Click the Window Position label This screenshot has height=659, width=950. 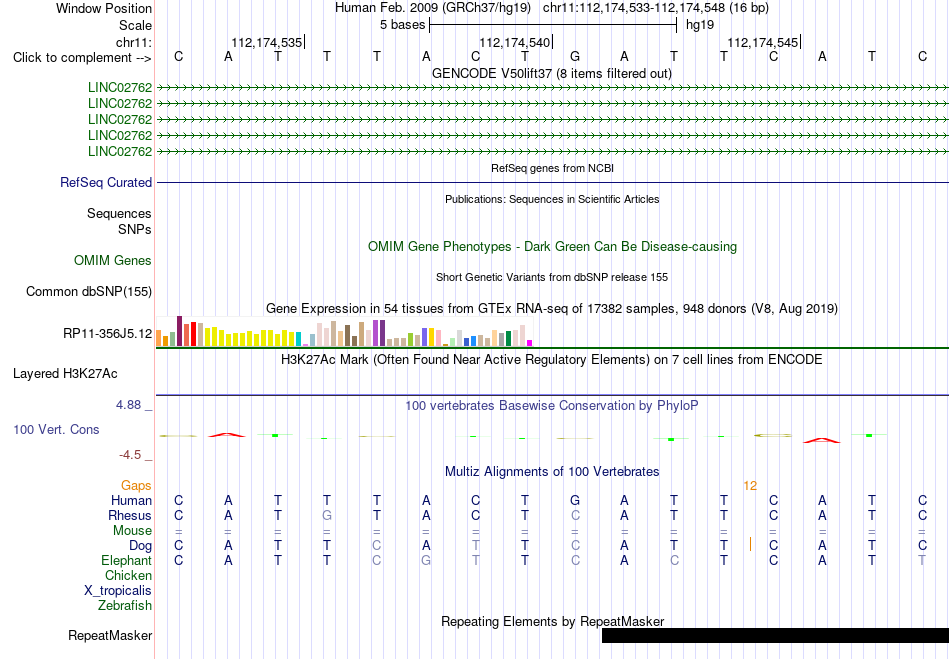[x=104, y=8]
